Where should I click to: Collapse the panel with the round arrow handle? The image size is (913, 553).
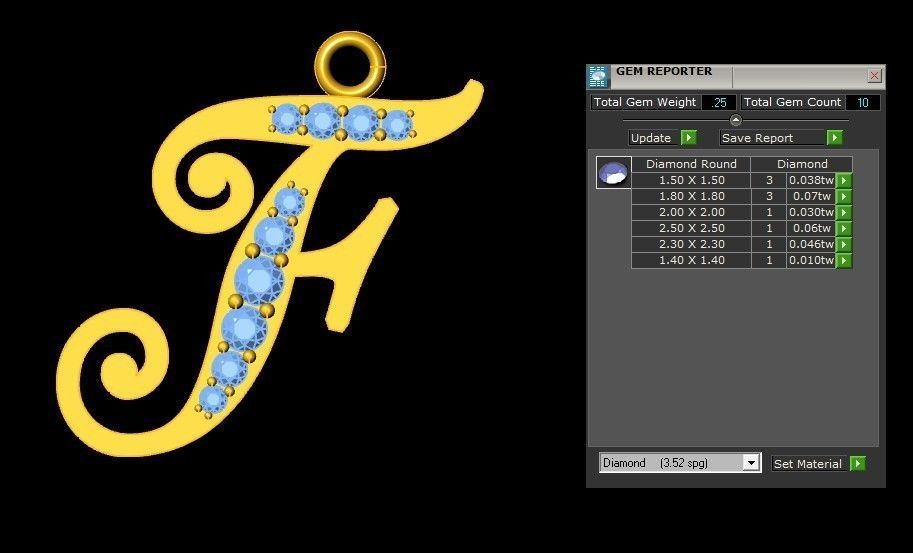pyautogui.click(x=735, y=120)
